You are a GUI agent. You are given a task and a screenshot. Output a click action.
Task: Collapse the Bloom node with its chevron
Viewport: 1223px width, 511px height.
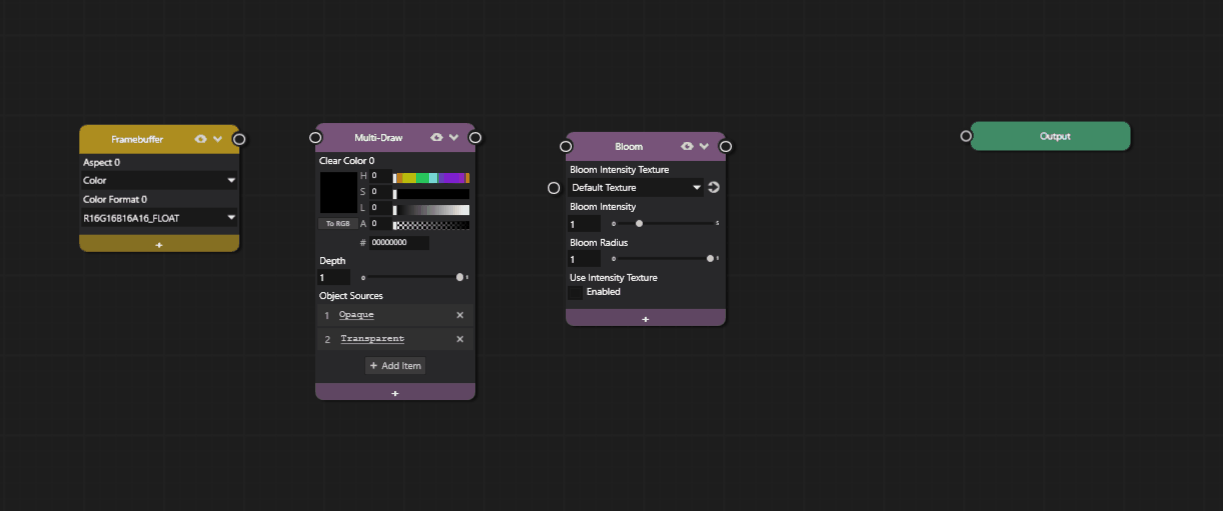click(704, 146)
